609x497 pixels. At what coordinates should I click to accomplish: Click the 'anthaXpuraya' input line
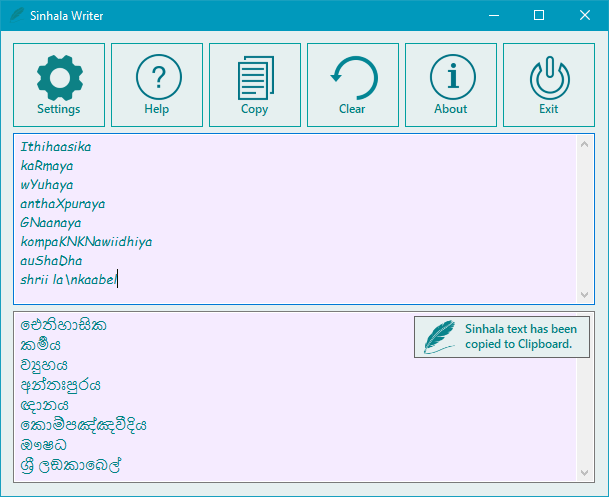63,204
